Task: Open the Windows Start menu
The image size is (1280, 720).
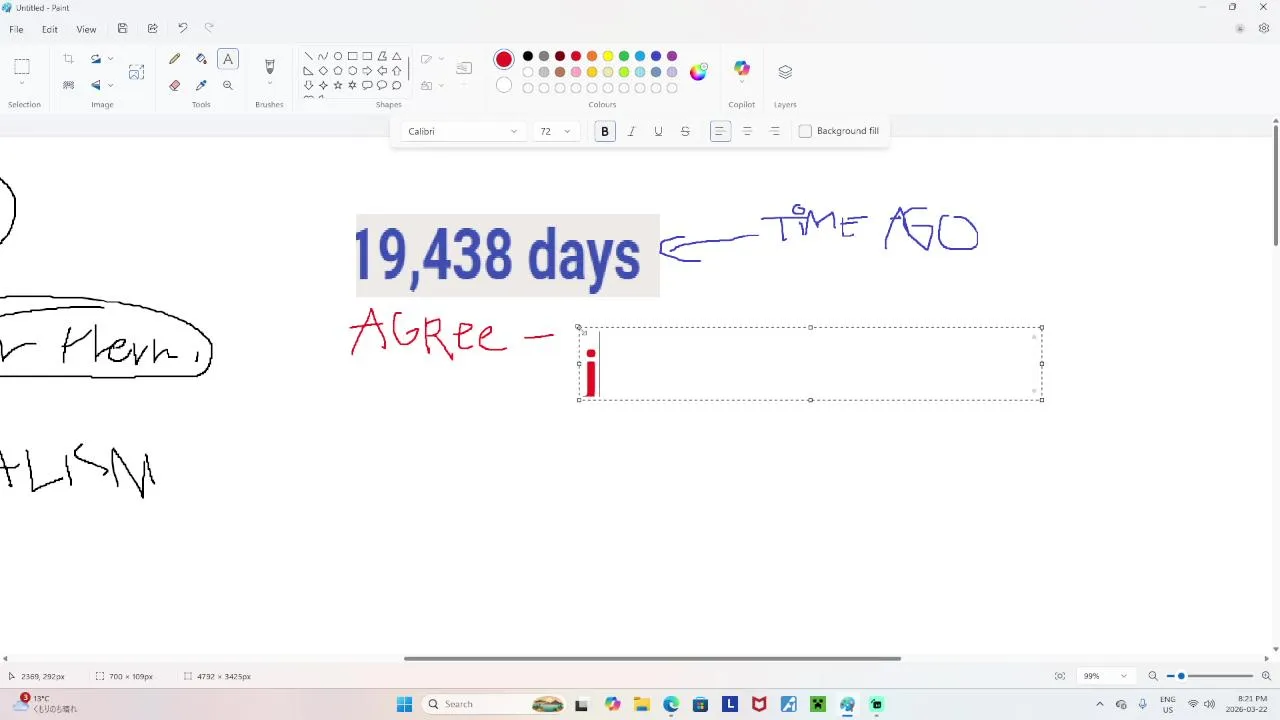Action: point(404,704)
